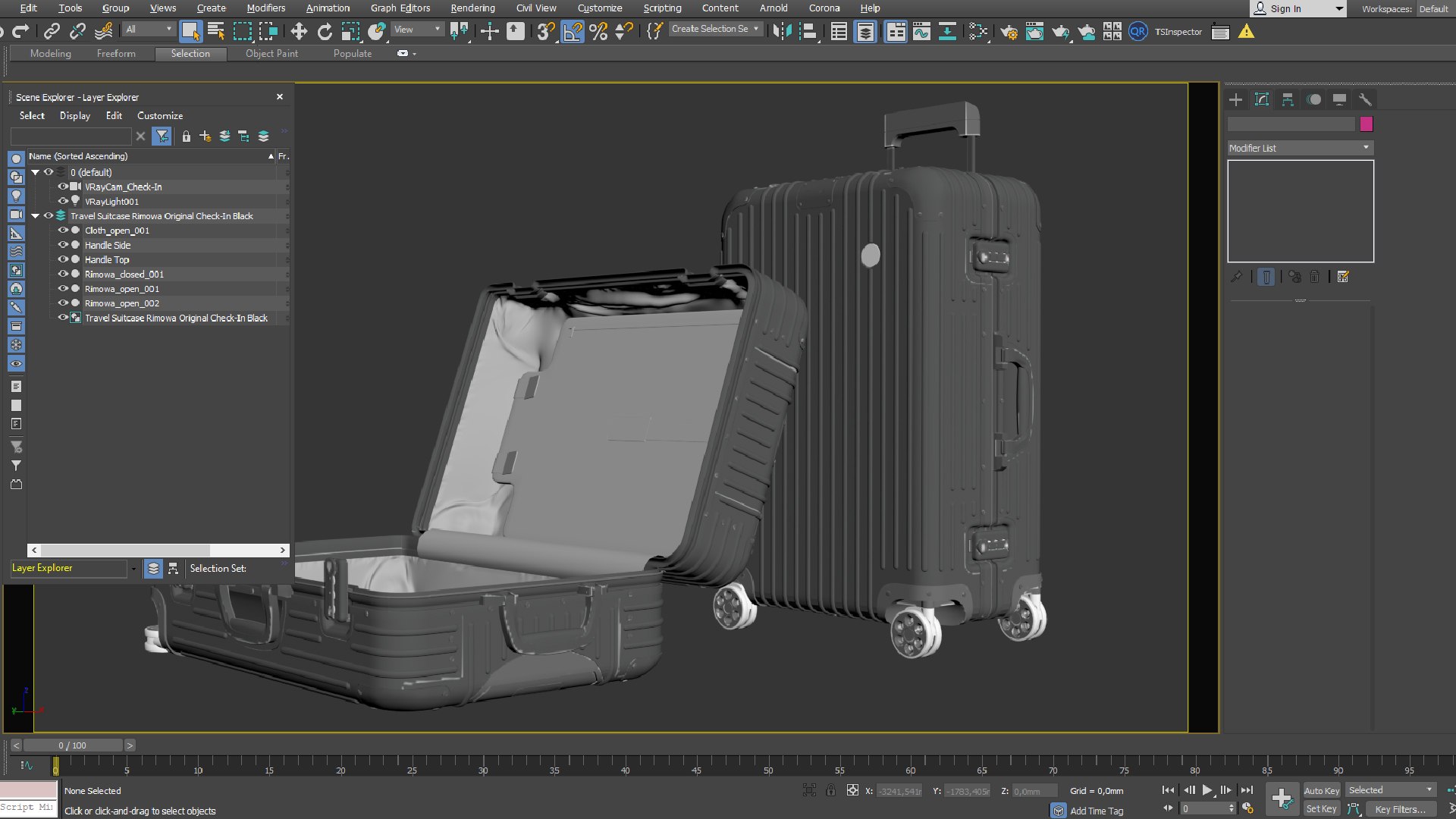Open the View reference coordinate dropdown

tap(417, 30)
